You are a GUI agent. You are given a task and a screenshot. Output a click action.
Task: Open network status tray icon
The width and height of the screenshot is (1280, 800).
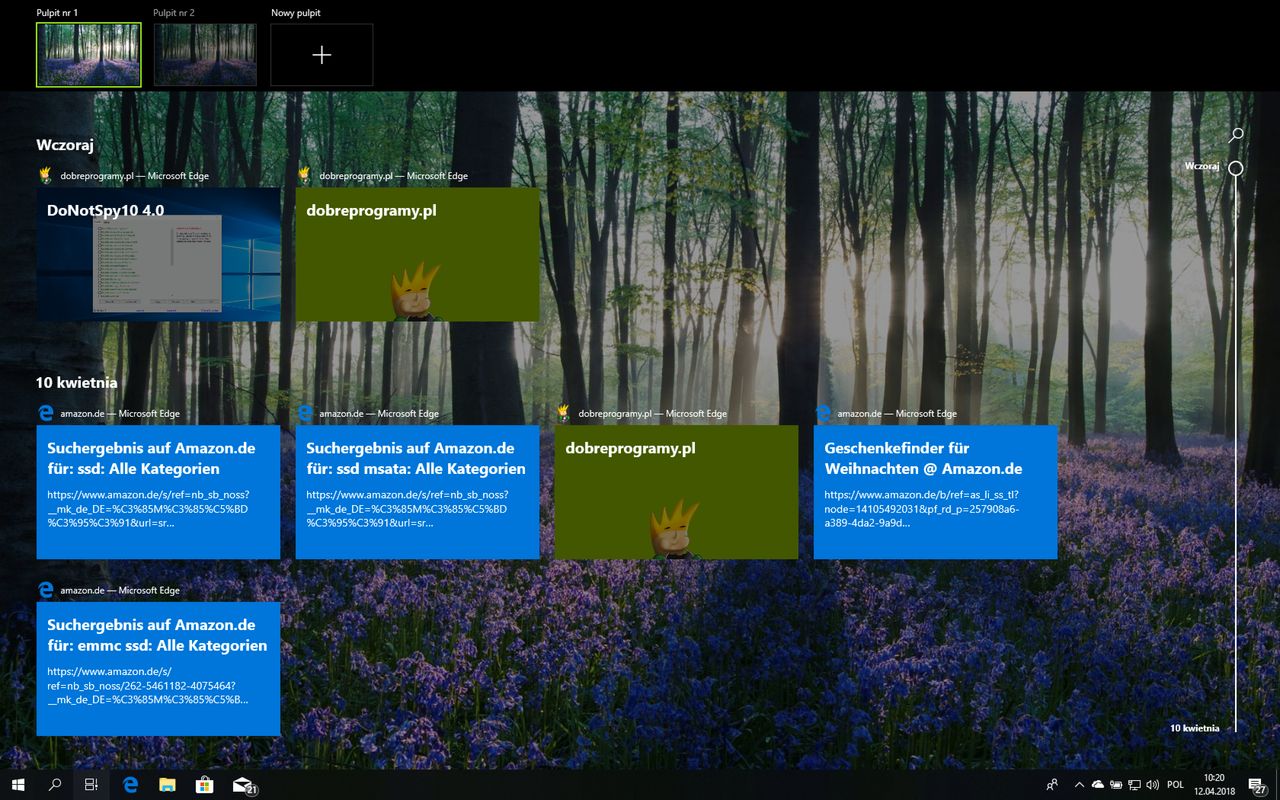pyautogui.click(x=1134, y=785)
